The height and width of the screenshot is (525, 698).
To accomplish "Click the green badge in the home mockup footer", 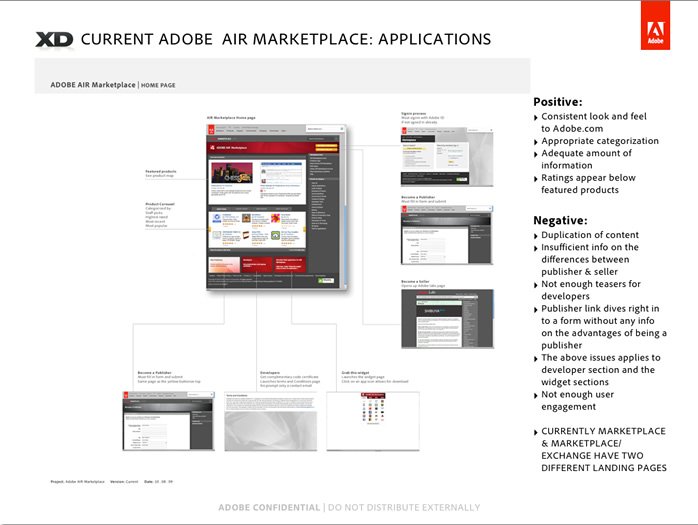I will pos(326,281).
